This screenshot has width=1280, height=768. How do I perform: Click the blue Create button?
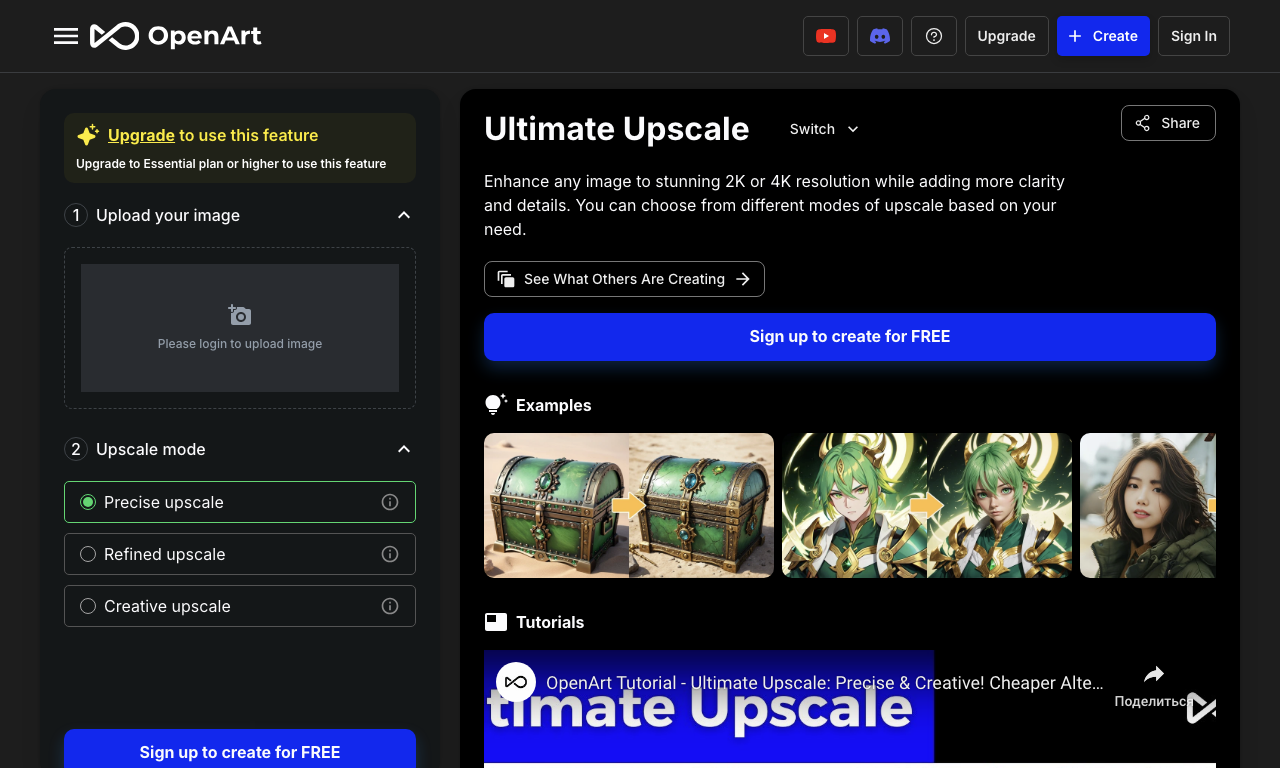(x=1103, y=36)
